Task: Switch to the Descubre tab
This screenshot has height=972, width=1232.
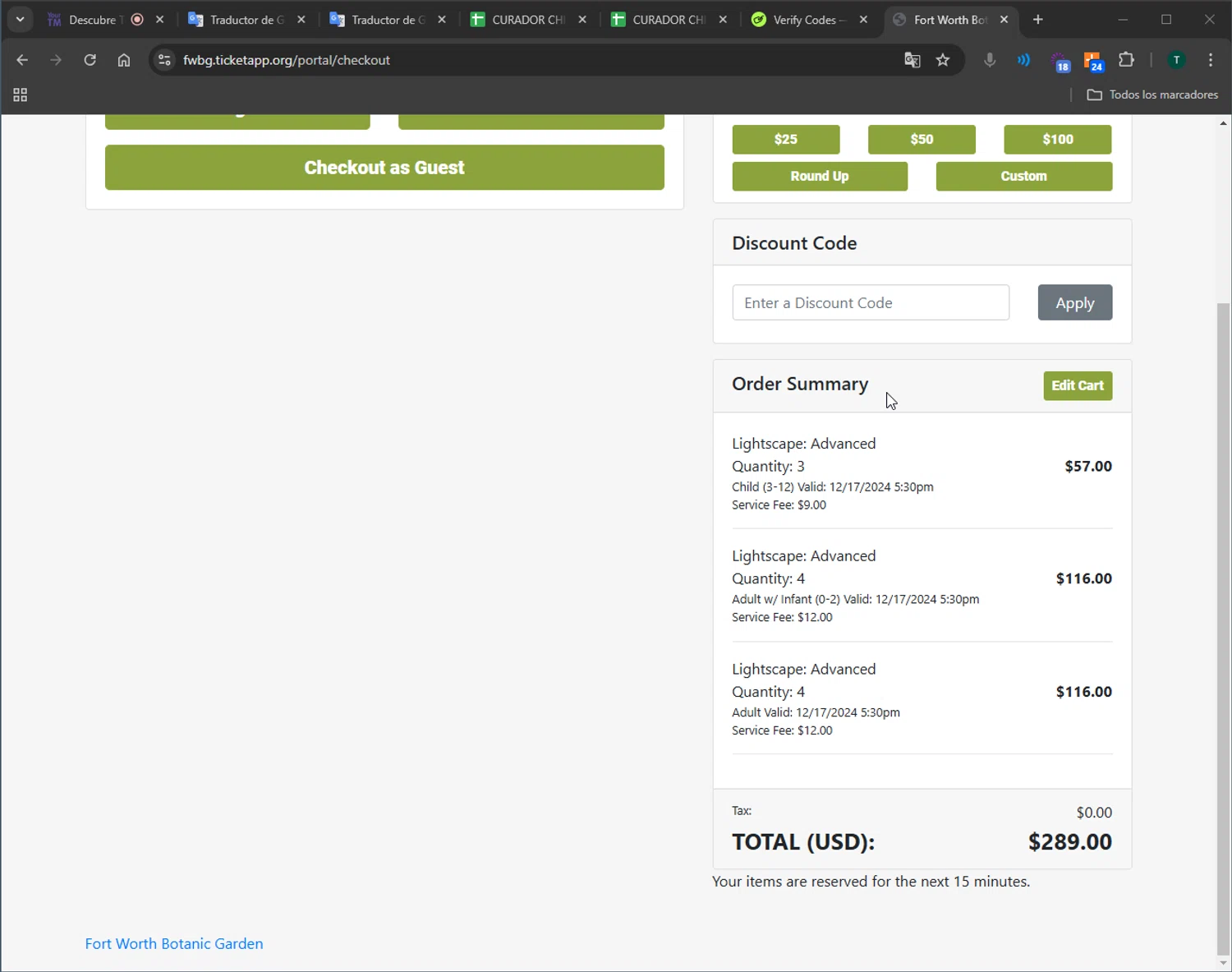Action: point(92,20)
